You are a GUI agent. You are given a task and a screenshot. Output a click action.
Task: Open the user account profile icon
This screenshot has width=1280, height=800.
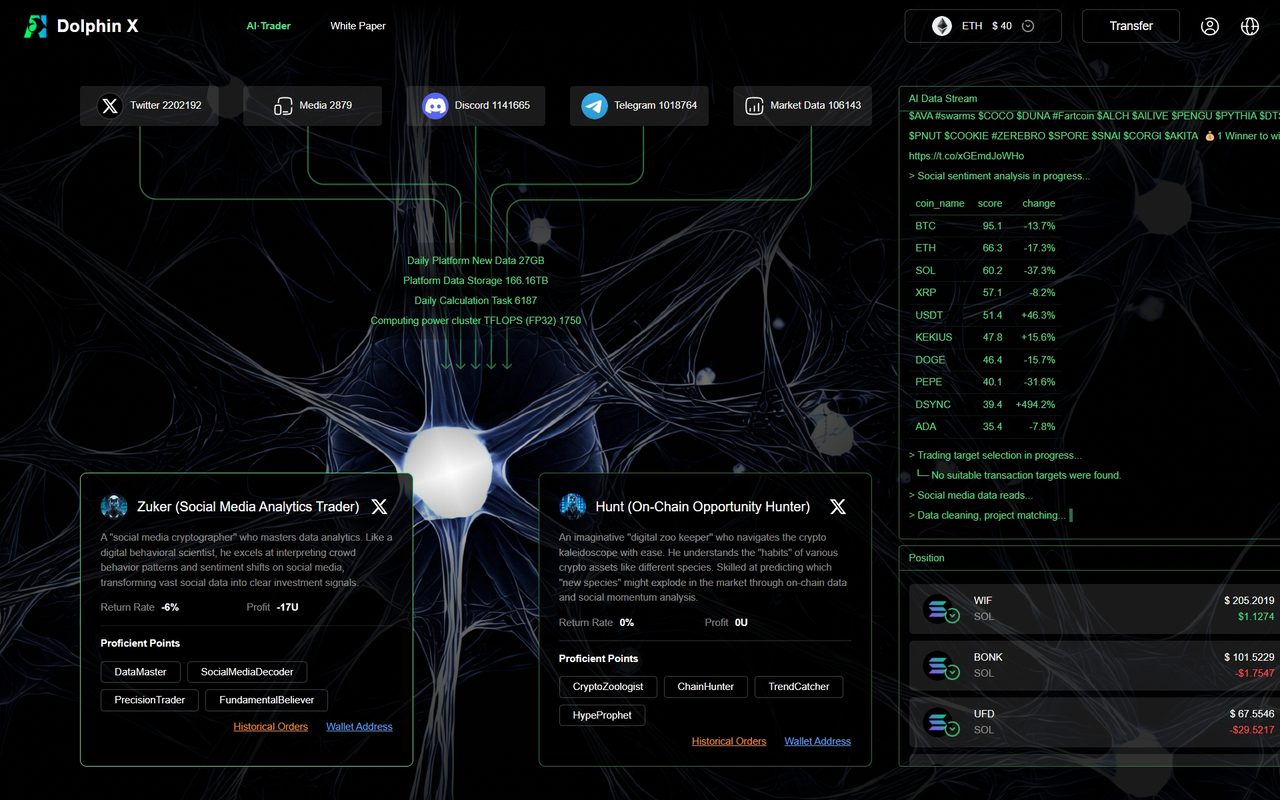tap(1210, 26)
